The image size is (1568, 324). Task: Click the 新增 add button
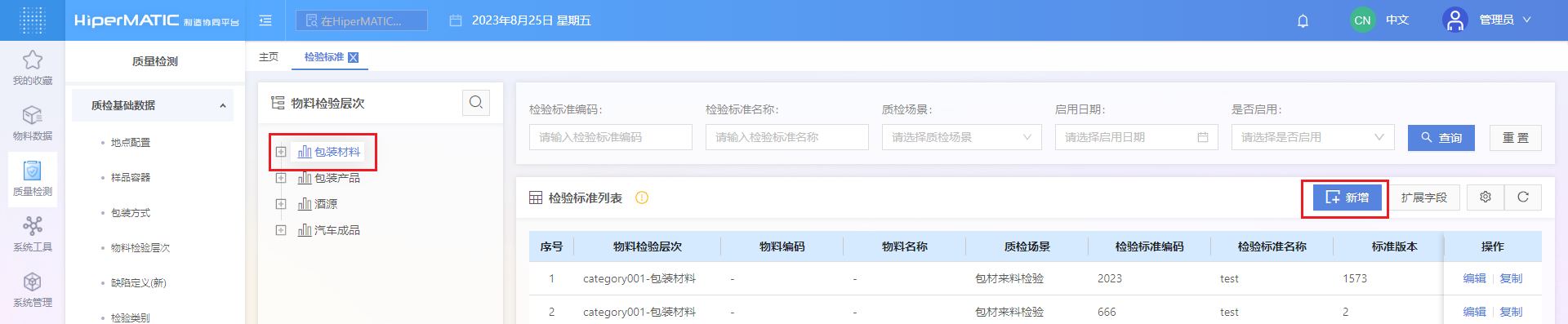click(x=1347, y=198)
